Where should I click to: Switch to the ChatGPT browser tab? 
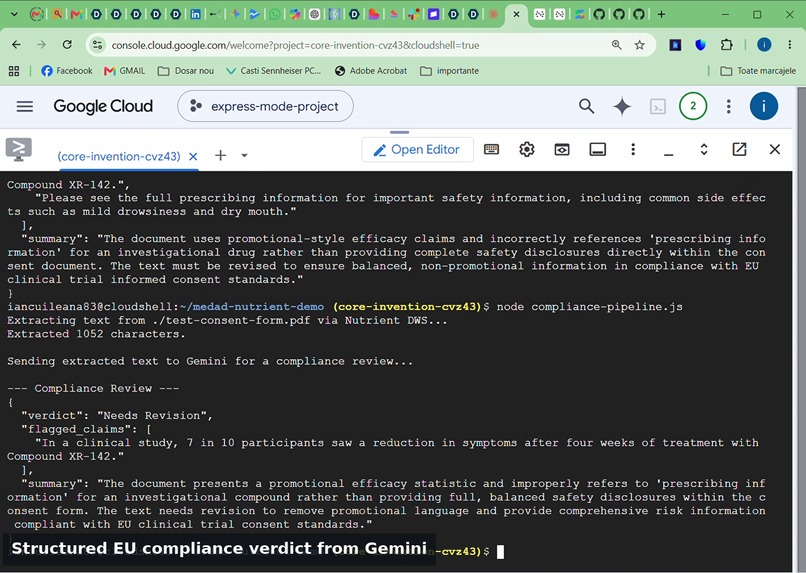315,14
